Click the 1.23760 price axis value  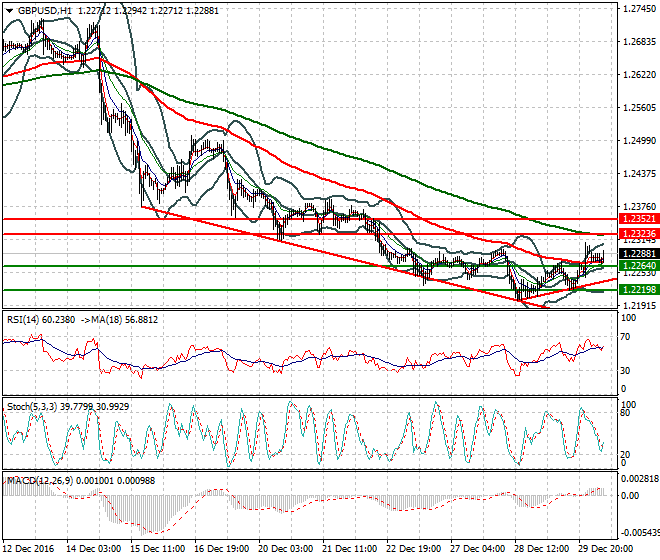(639, 207)
